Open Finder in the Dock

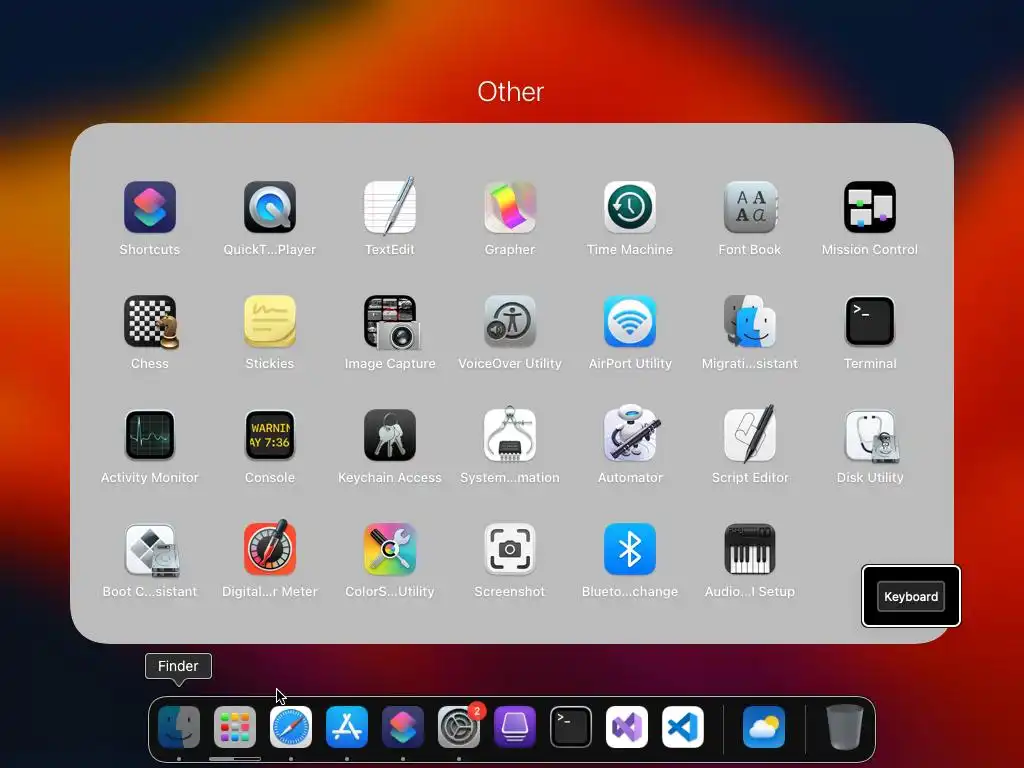(x=179, y=727)
